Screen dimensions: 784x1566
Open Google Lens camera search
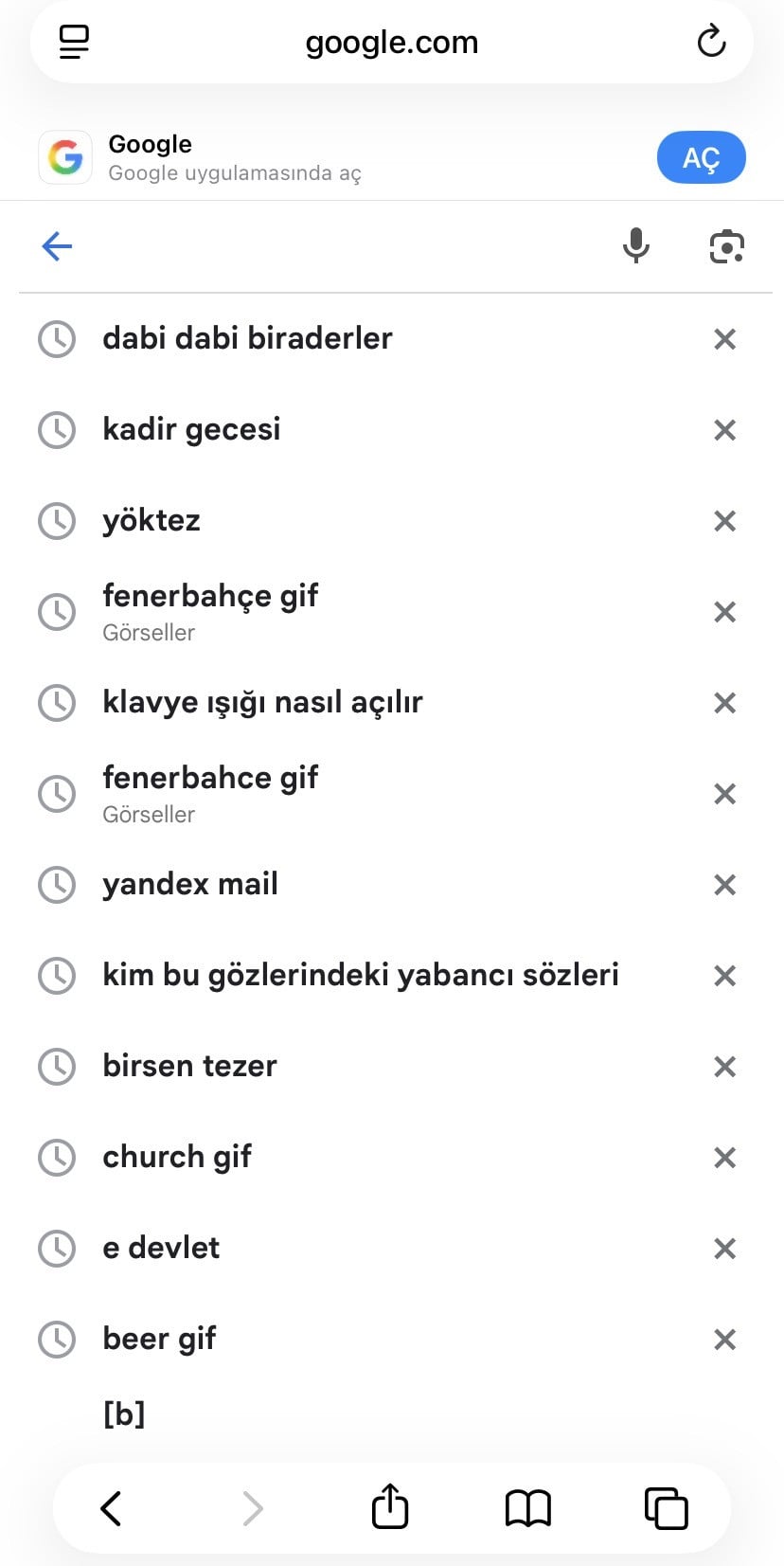(726, 246)
